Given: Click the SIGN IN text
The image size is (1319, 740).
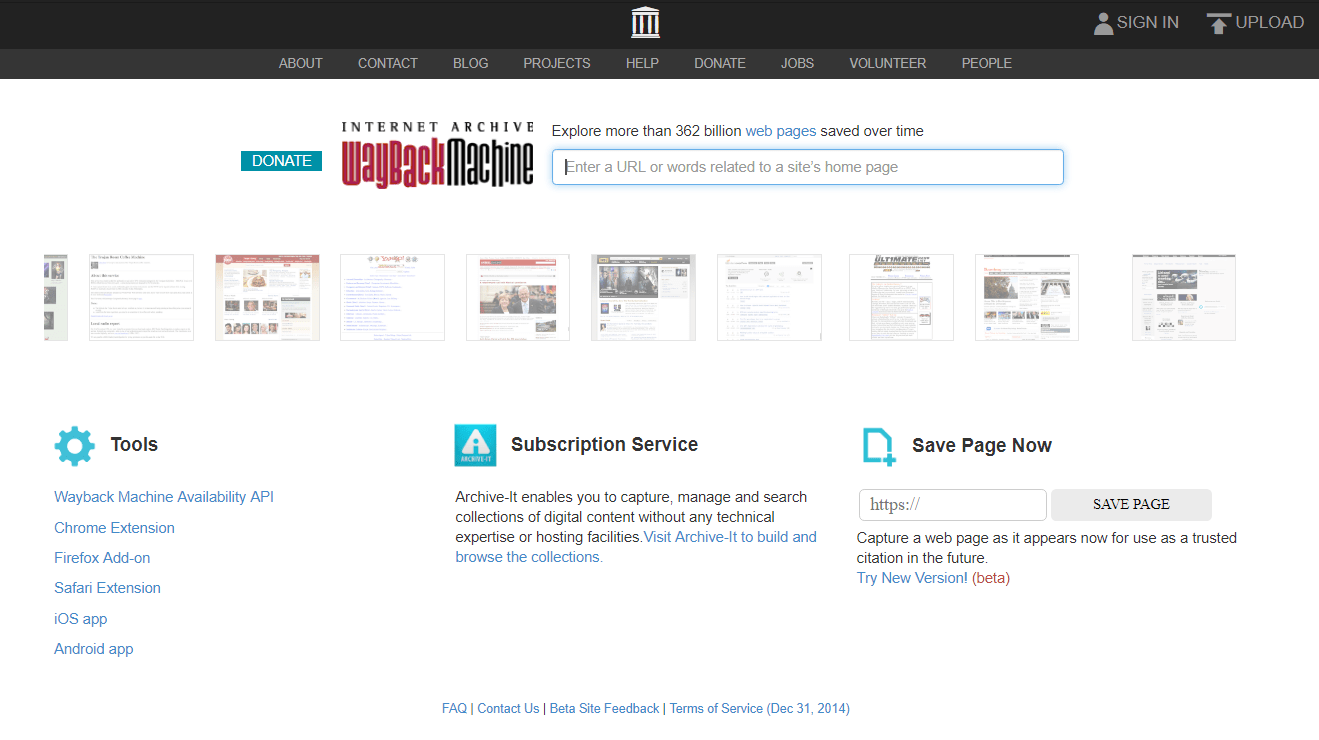Looking at the screenshot, I should coord(1148,22).
